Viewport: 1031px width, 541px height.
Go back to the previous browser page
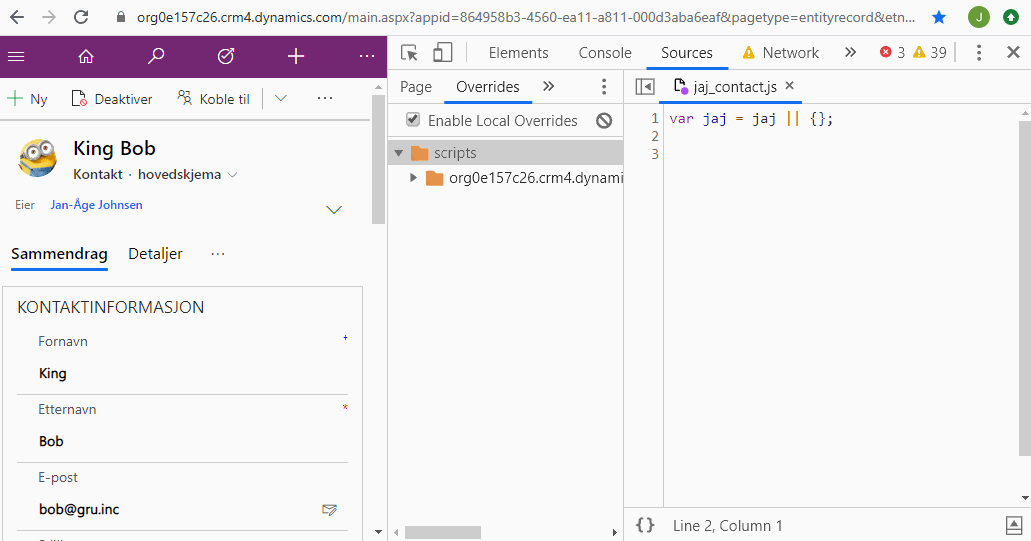17,17
